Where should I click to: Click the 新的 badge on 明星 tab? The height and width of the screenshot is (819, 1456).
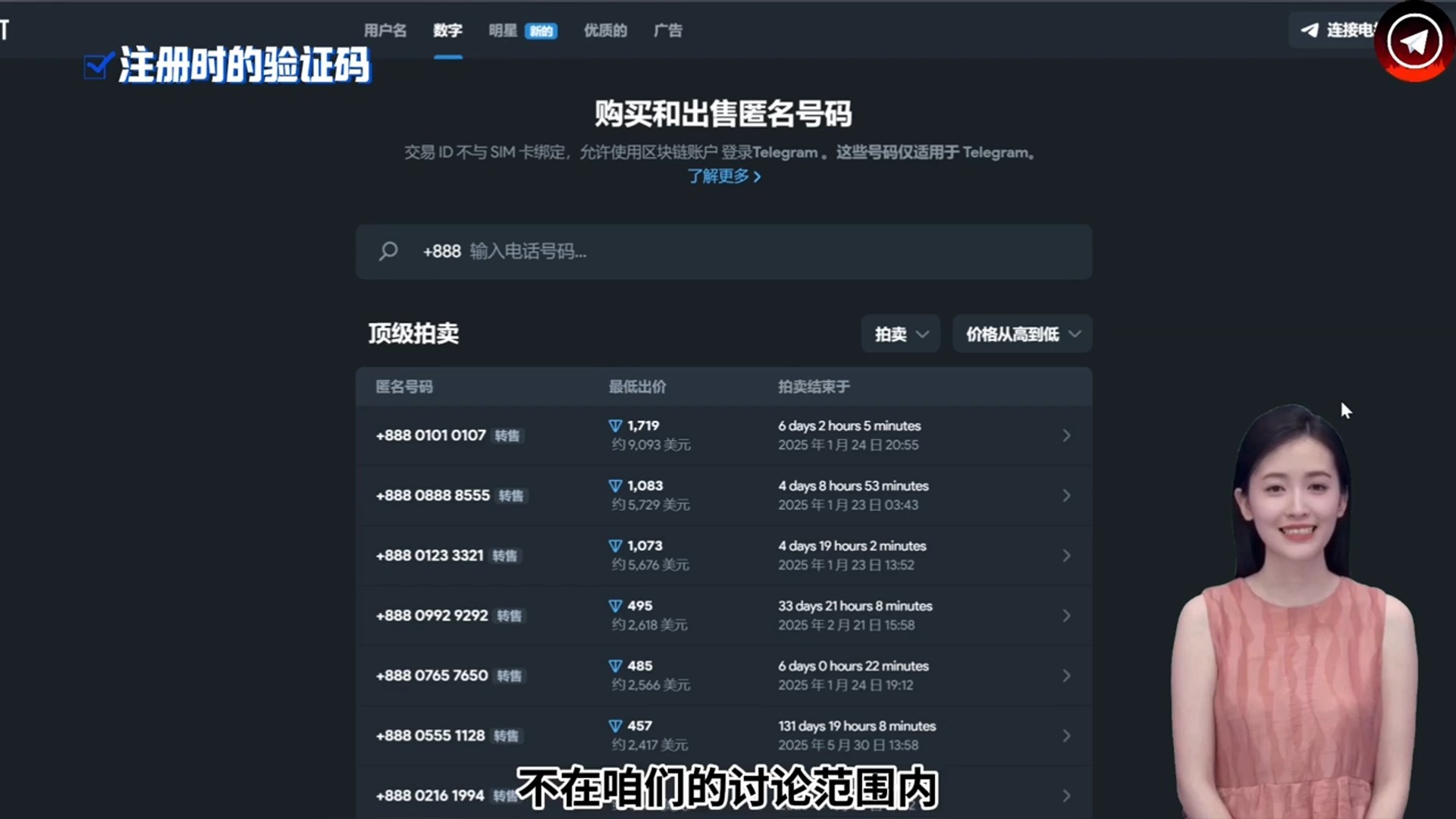541,31
